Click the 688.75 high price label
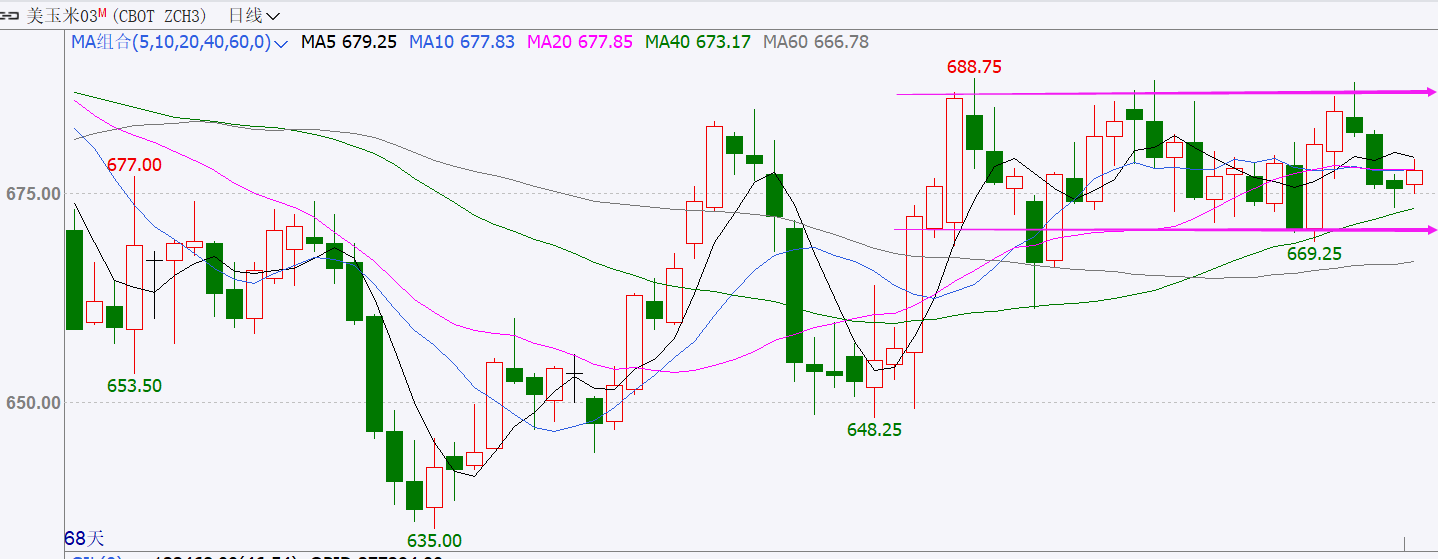Screen dimensions: 1438x559 974,67
